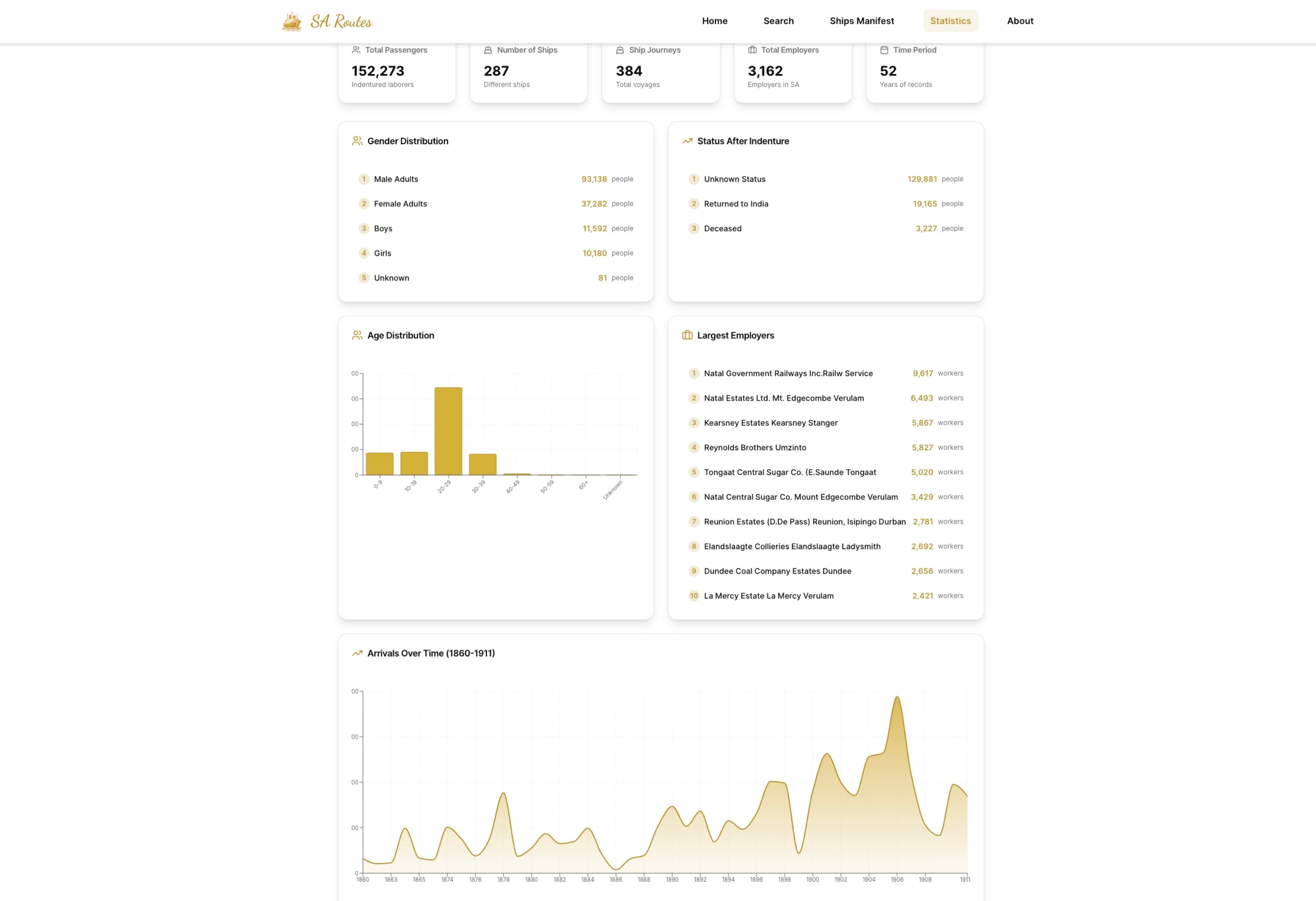Click the Number of Ships ship icon
Image resolution: width=1316 pixels, height=901 pixels.
tap(488, 50)
